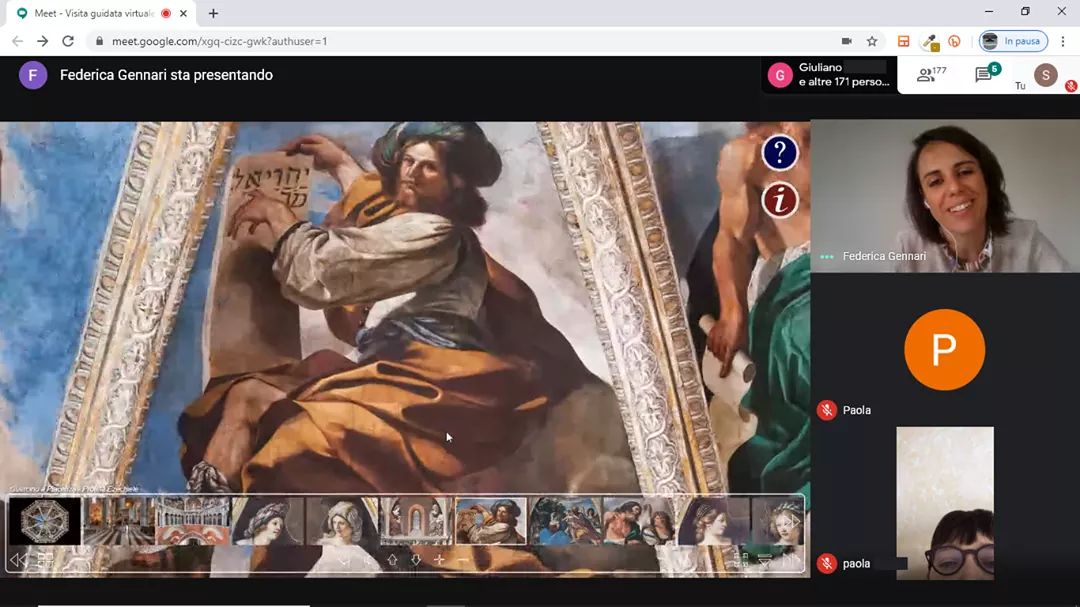The image size is (1080, 607).
Task: Open the blue question mark help button
Action: click(x=780, y=153)
